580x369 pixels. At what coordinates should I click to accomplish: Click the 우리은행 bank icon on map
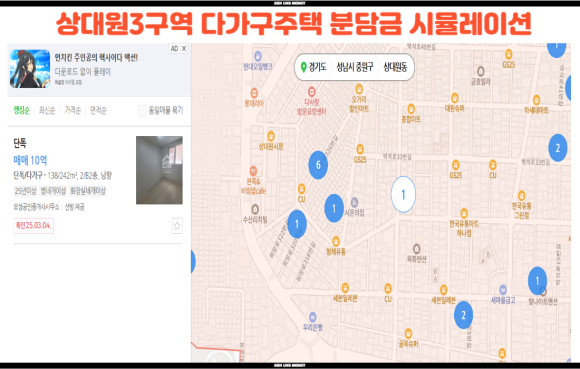pos(313,317)
